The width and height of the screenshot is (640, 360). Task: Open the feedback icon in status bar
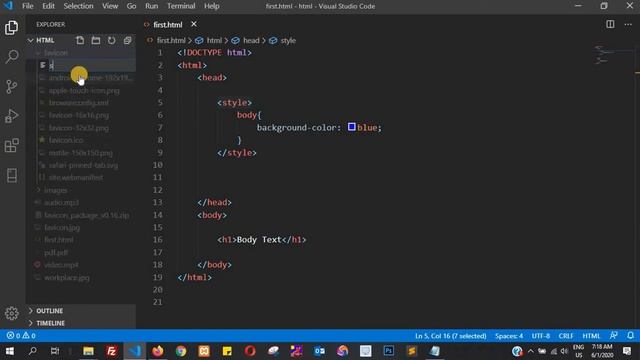click(613, 336)
